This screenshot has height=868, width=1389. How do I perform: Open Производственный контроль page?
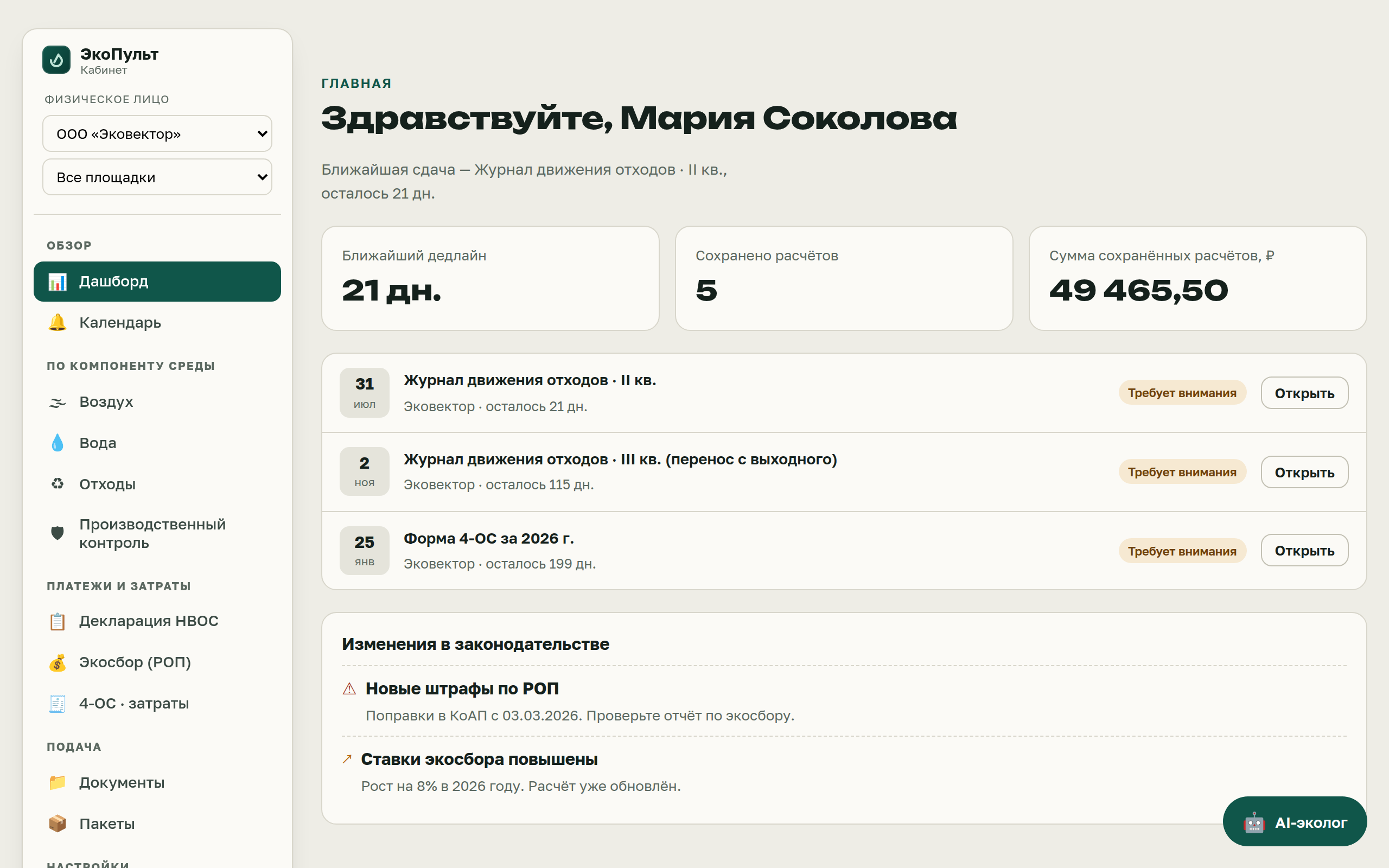157,533
